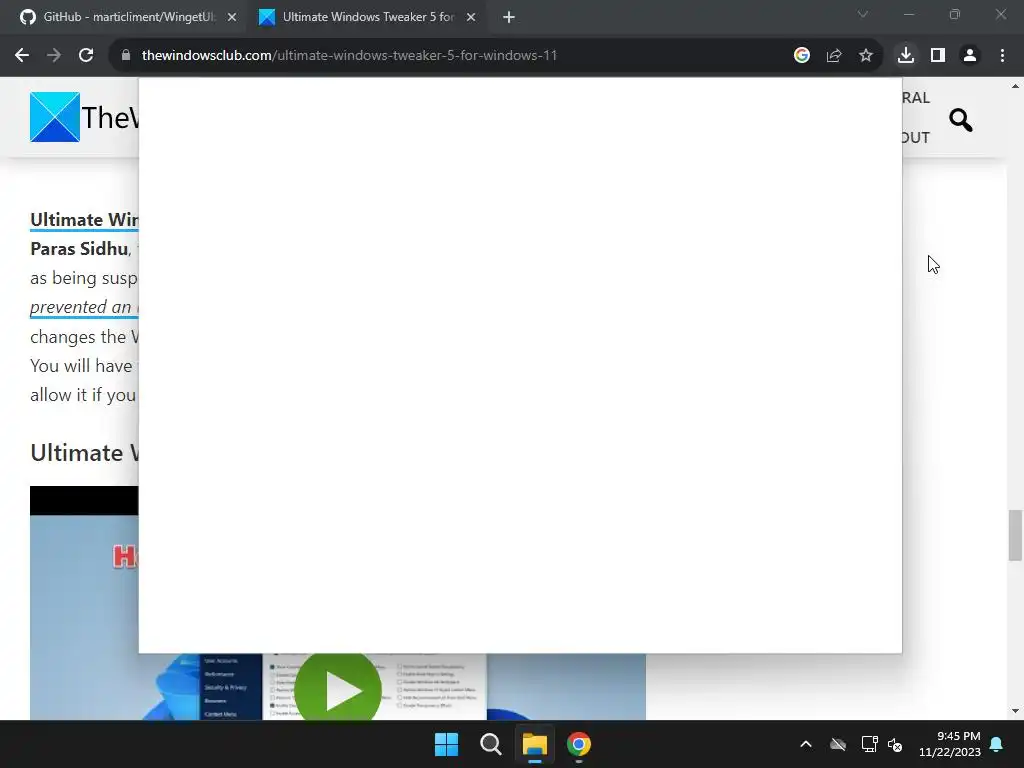Viewport: 1024px width, 768px height.
Task: Open the site search magnifier
Action: tap(961, 120)
